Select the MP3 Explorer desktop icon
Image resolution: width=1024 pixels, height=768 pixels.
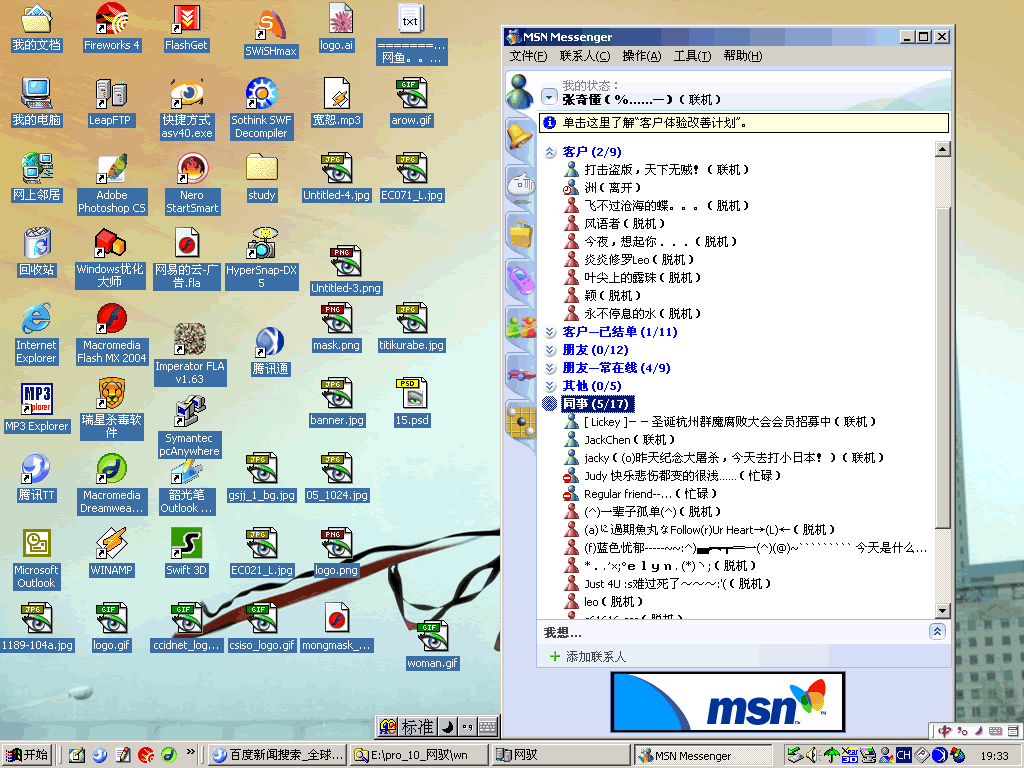pos(37,408)
